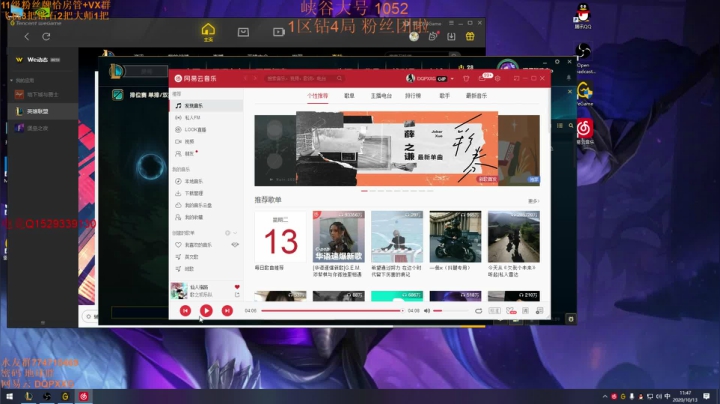The image size is (720, 404).
Task: Open NetEase Music settings gear
Action: tap(497, 79)
